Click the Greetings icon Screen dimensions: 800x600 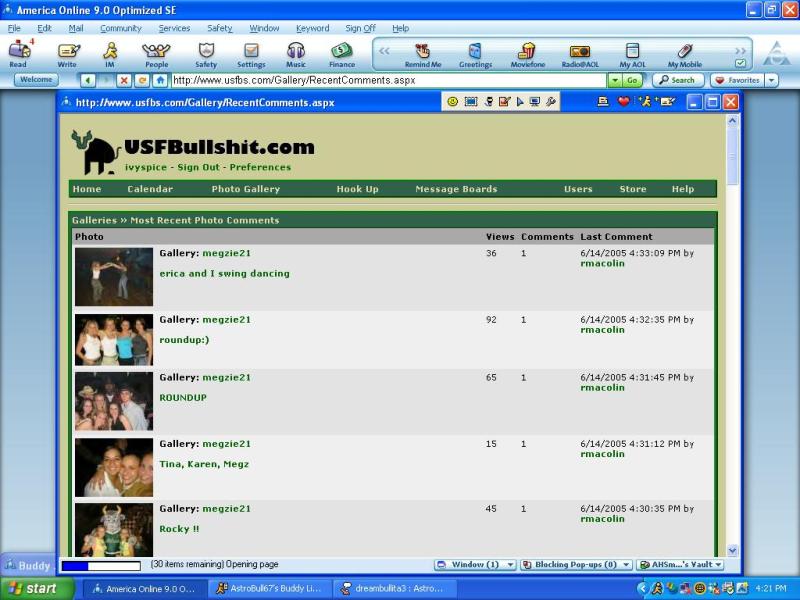coord(475,55)
